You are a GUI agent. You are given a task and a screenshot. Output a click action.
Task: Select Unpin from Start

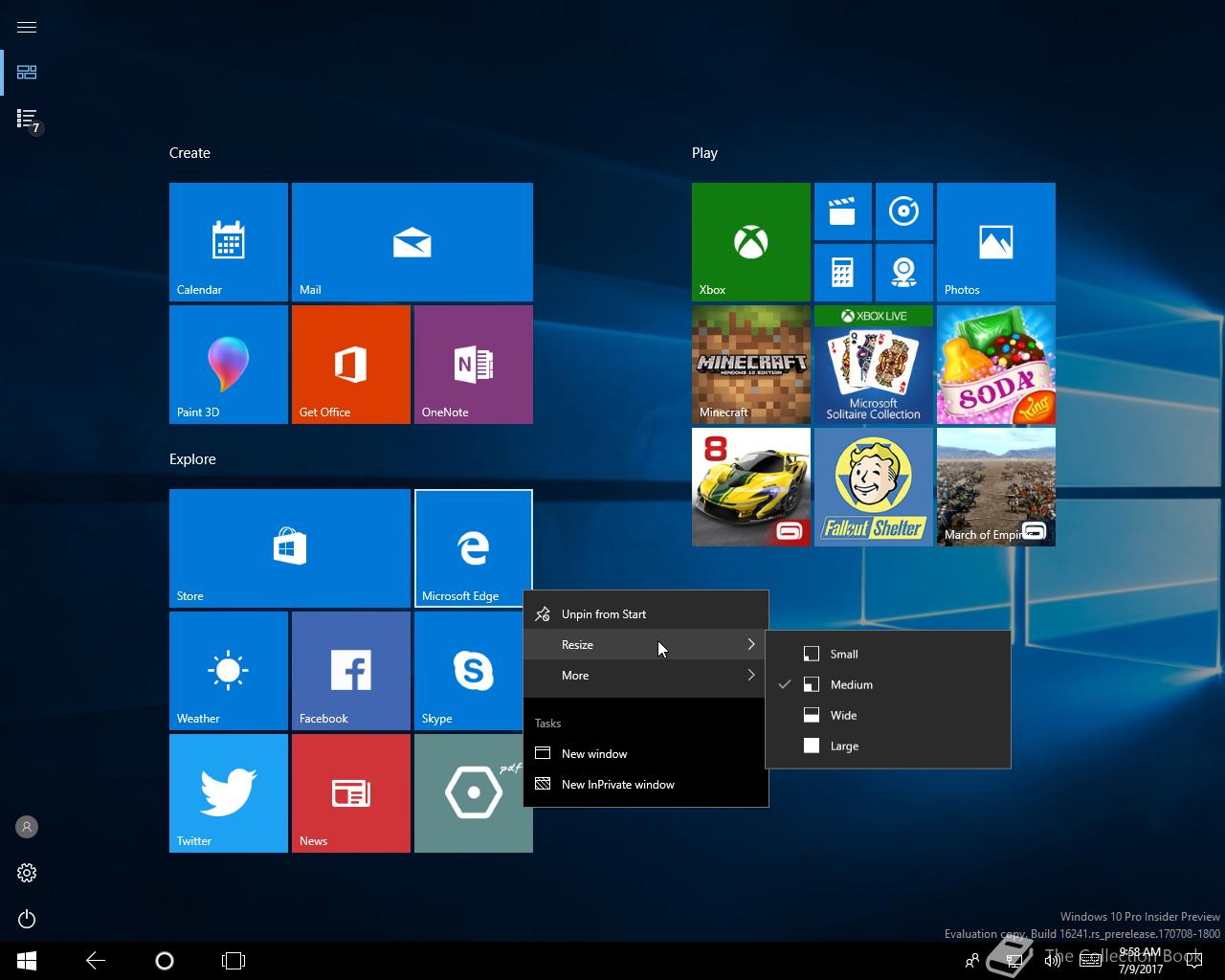(646, 614)
